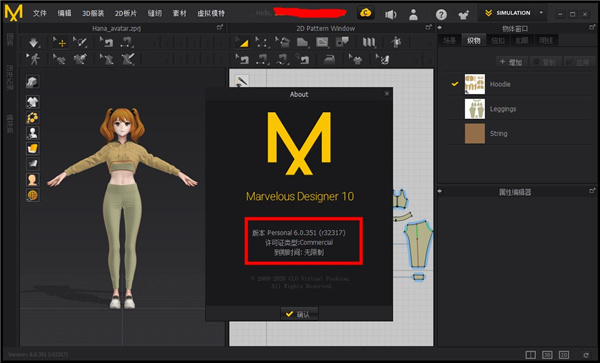Select the Edit Garment Style Line tool
600x363 pixels.
pyautogui.click(x=59, y=59)
